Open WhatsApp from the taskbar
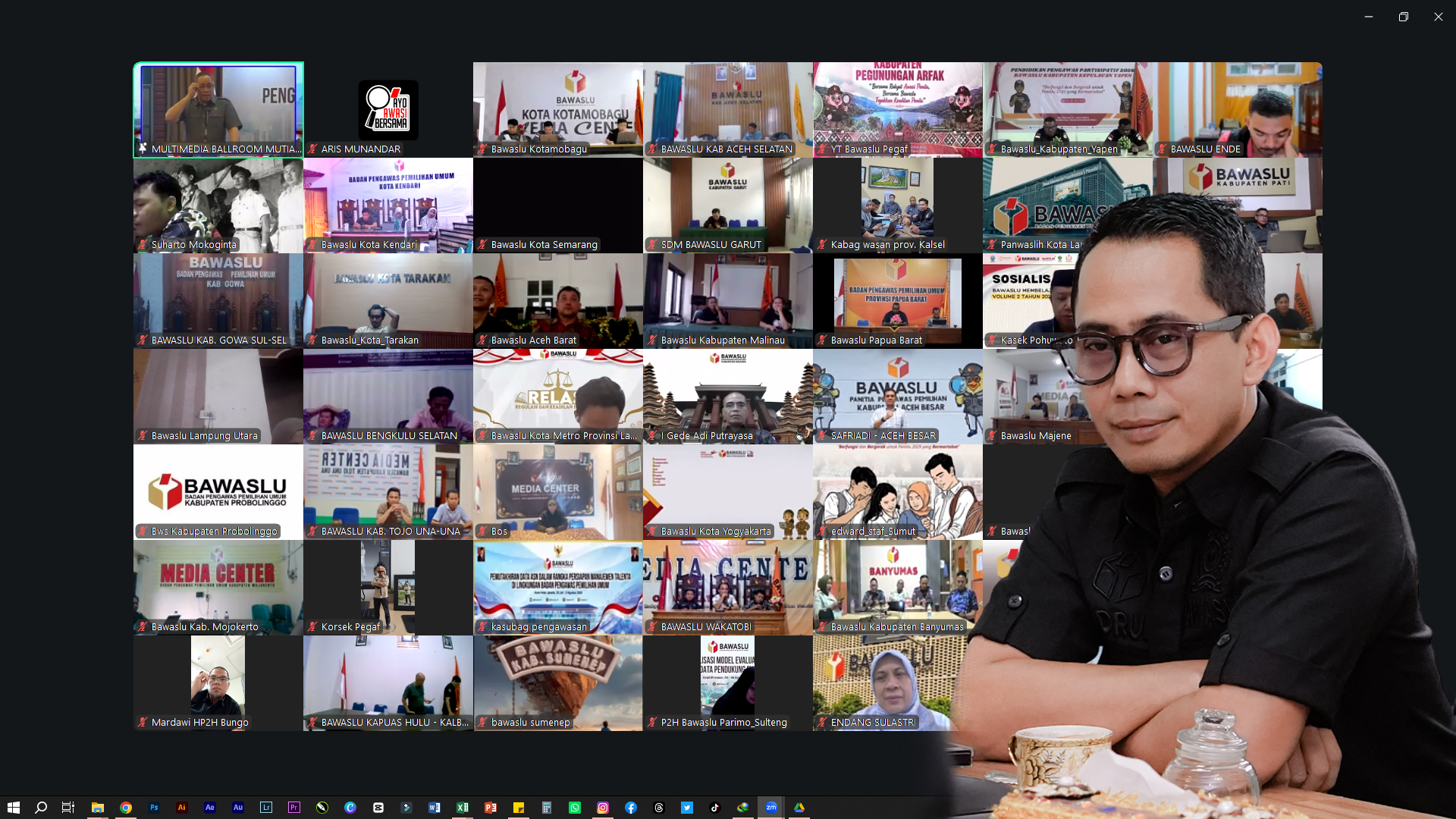The image size is (1456, 819). [575, 808]
